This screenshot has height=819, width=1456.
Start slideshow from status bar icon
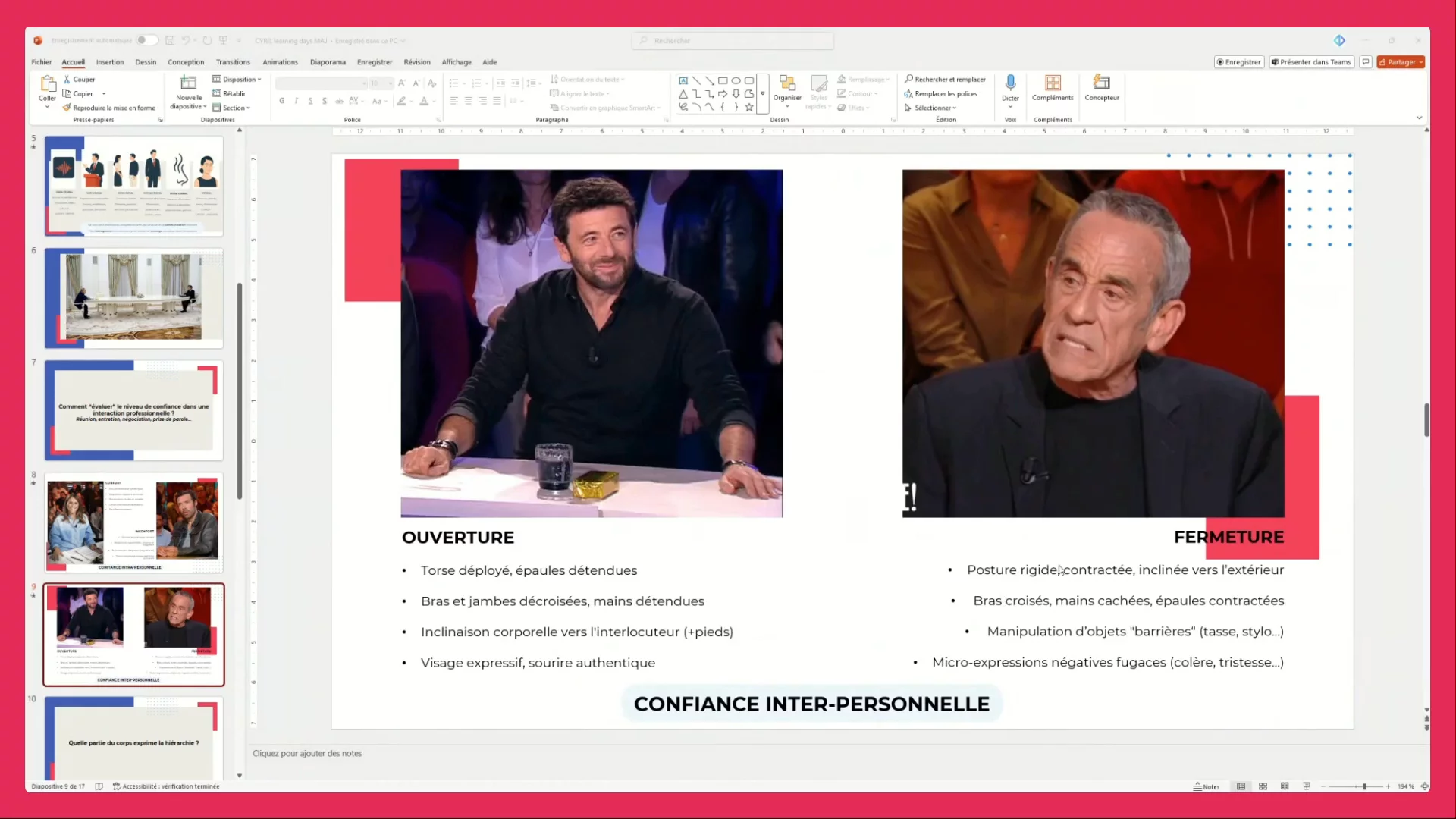click(1306, 786)
